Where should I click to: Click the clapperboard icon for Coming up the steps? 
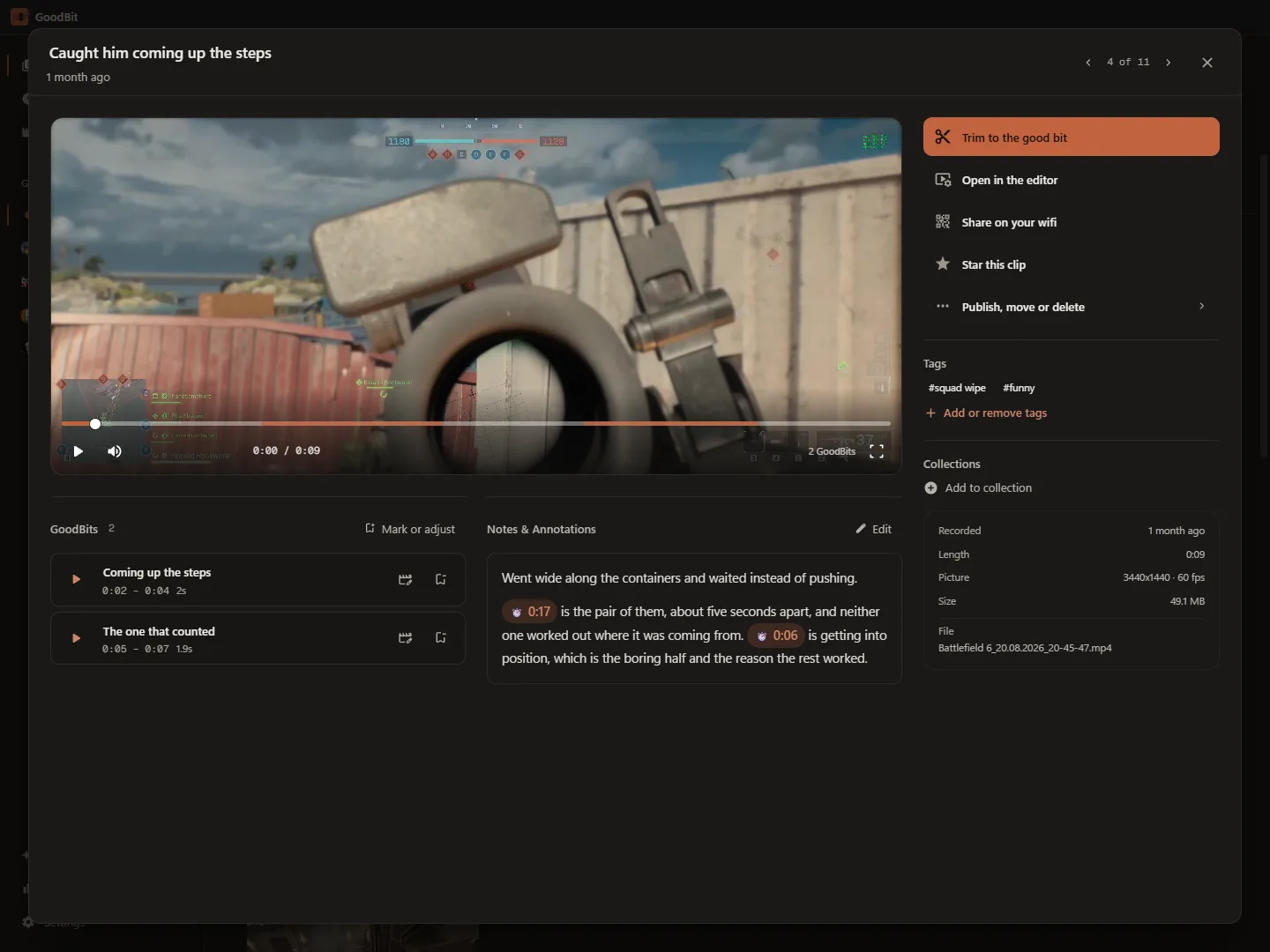tap(406, 579)
